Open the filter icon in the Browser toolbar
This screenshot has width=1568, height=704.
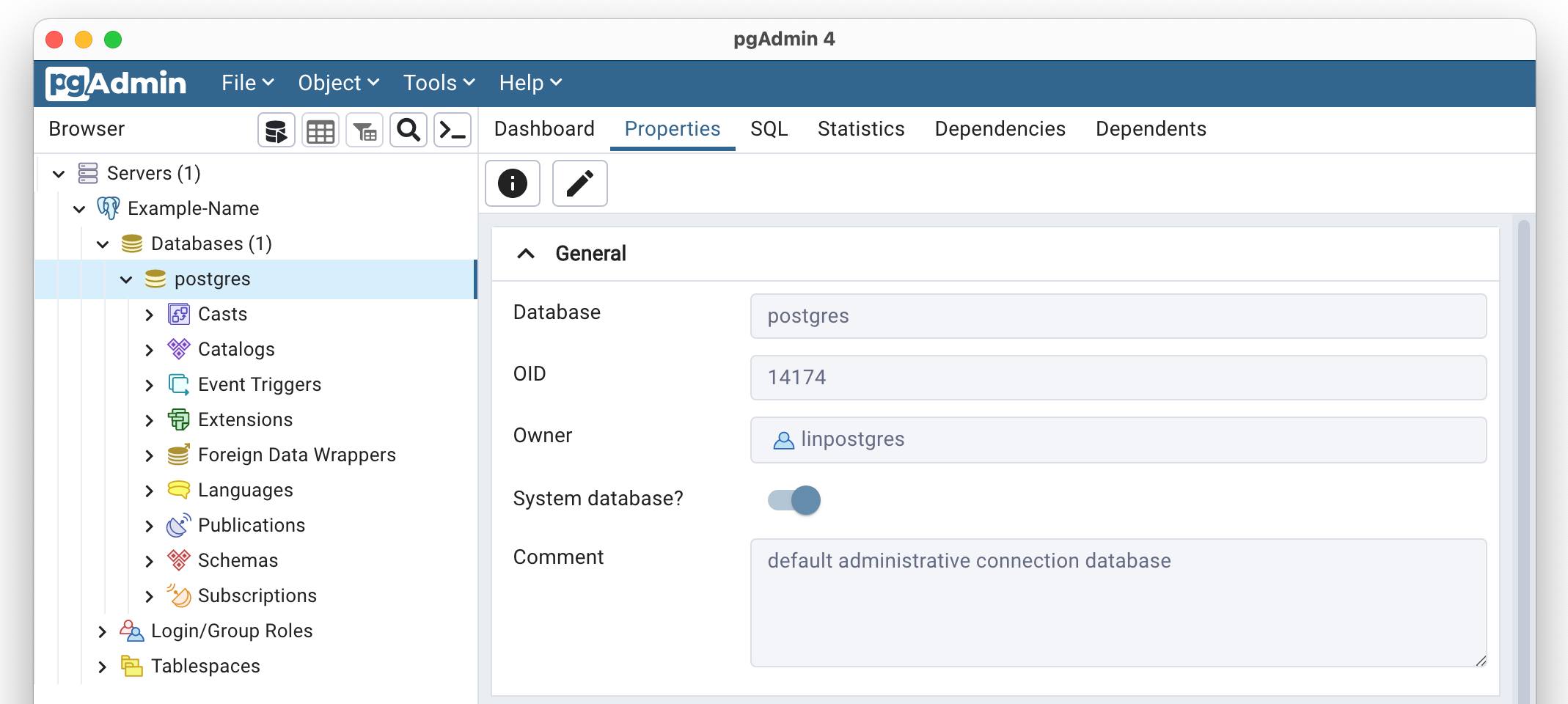pyautogui.click(x=364, y=130)
